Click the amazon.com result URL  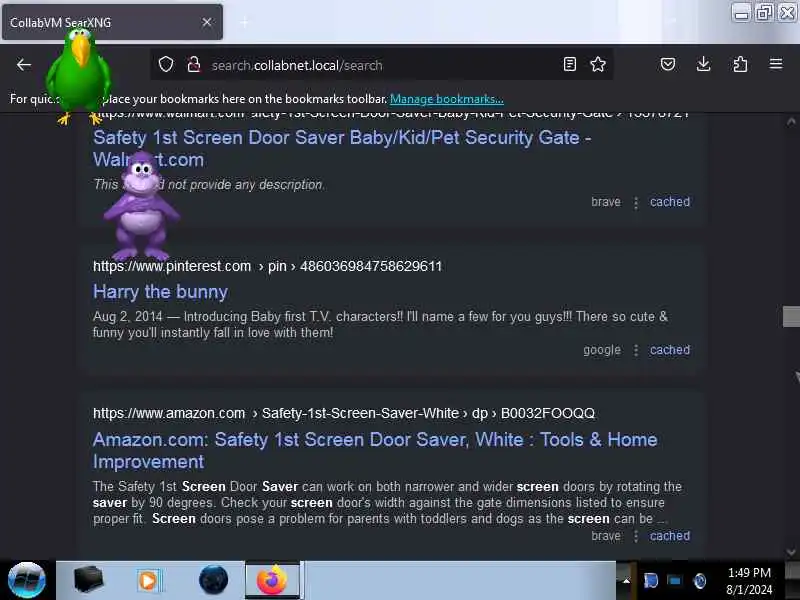tap(344, 413)
